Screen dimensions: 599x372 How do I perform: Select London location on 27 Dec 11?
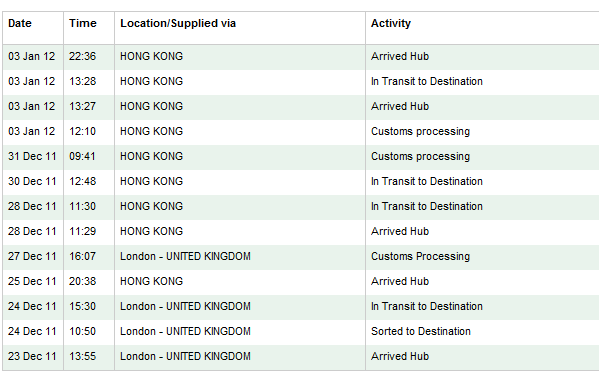[185, 256]
